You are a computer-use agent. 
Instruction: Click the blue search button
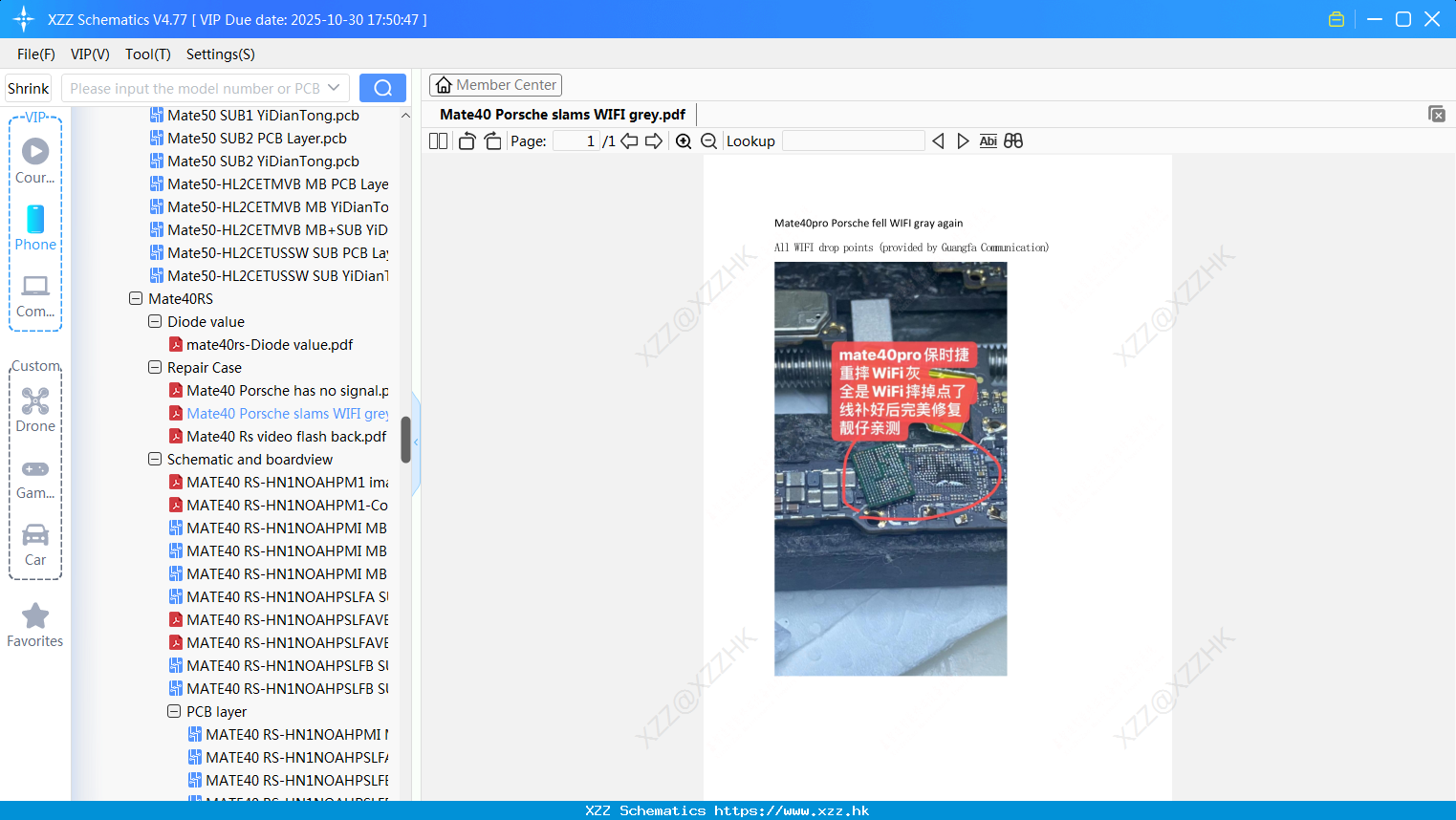point(382,88)
